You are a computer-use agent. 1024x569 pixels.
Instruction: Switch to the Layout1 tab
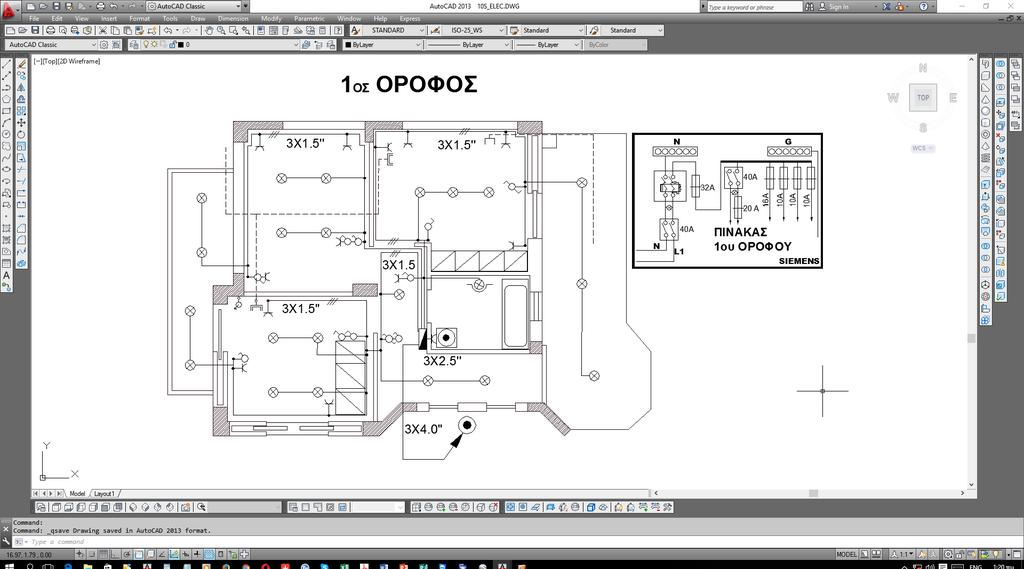(x=104, y=493)
